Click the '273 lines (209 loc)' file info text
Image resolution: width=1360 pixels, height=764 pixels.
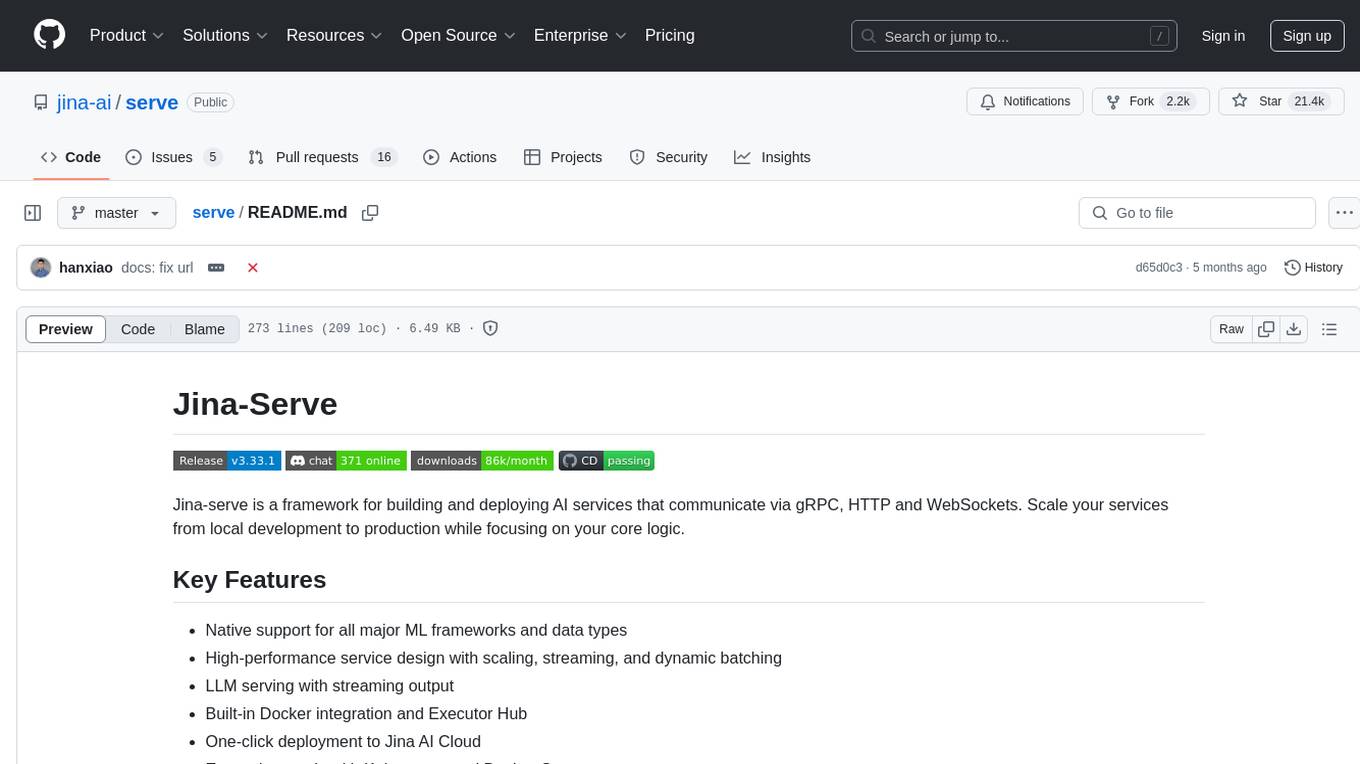(317, 328)
